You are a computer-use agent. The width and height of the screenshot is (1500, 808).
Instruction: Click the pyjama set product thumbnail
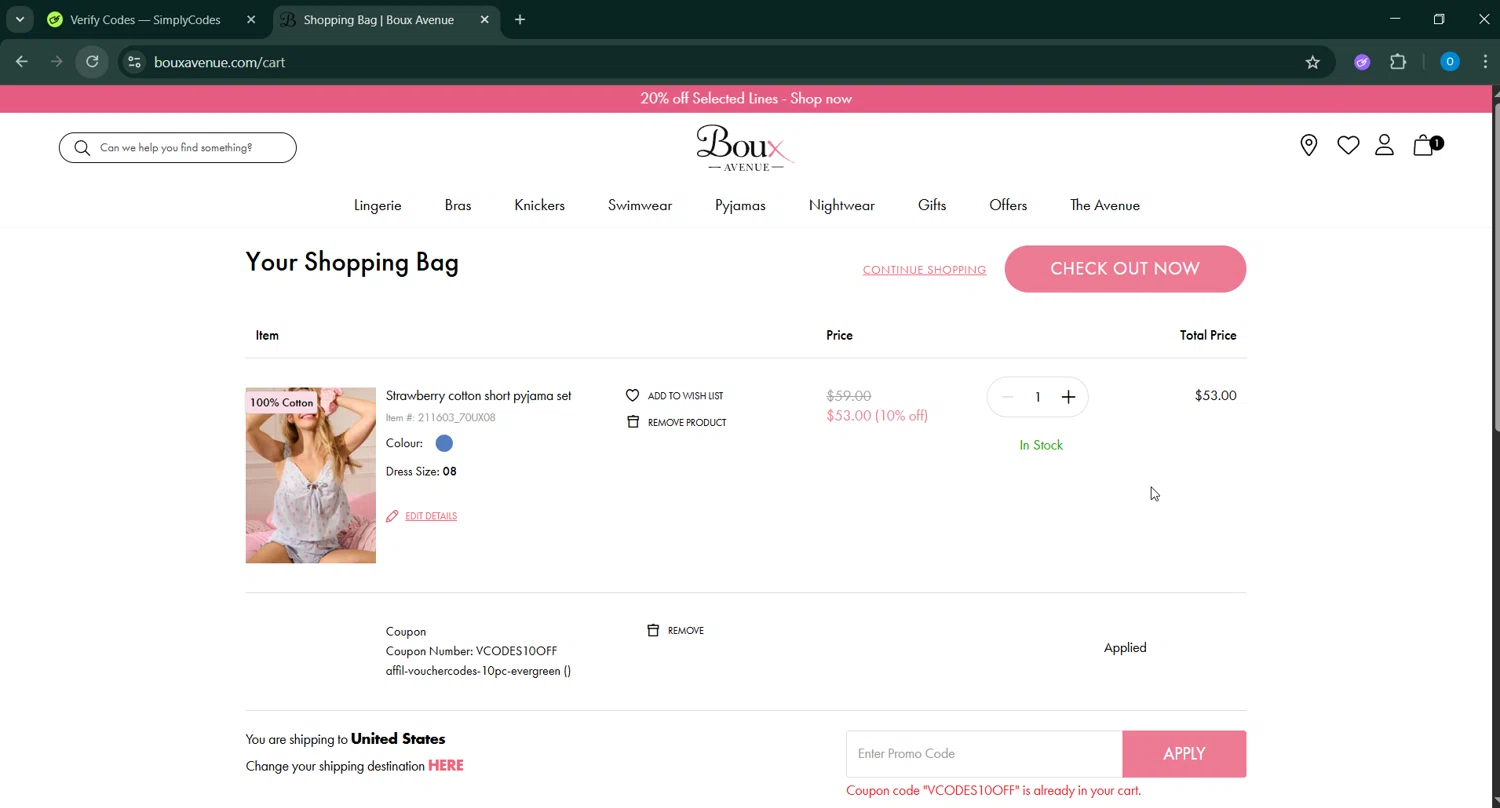tap(311, 475)
